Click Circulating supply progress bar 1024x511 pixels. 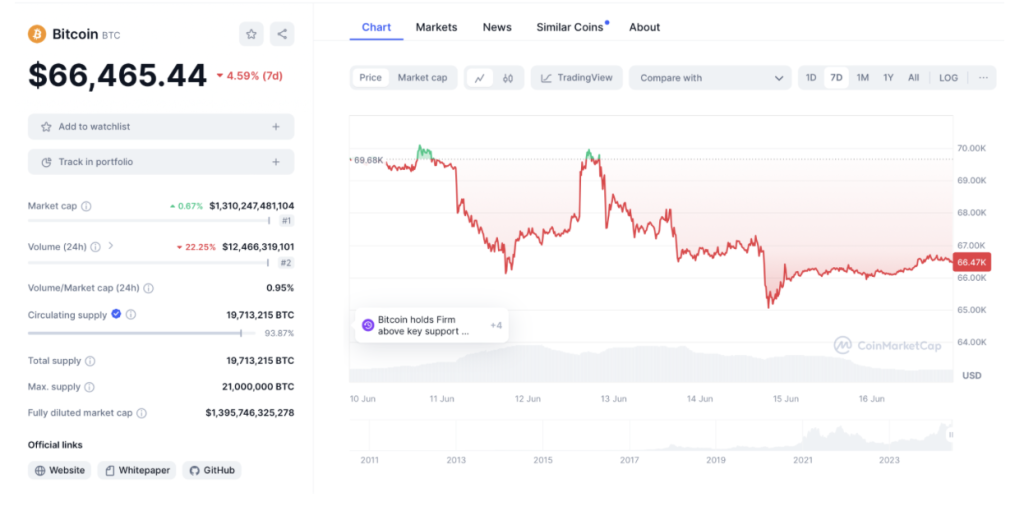click(x=142, y=333)
